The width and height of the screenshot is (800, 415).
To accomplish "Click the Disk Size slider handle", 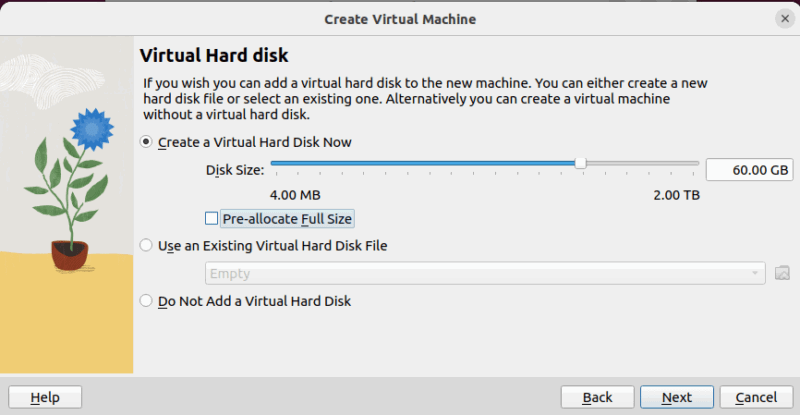I will coord(580,163).
